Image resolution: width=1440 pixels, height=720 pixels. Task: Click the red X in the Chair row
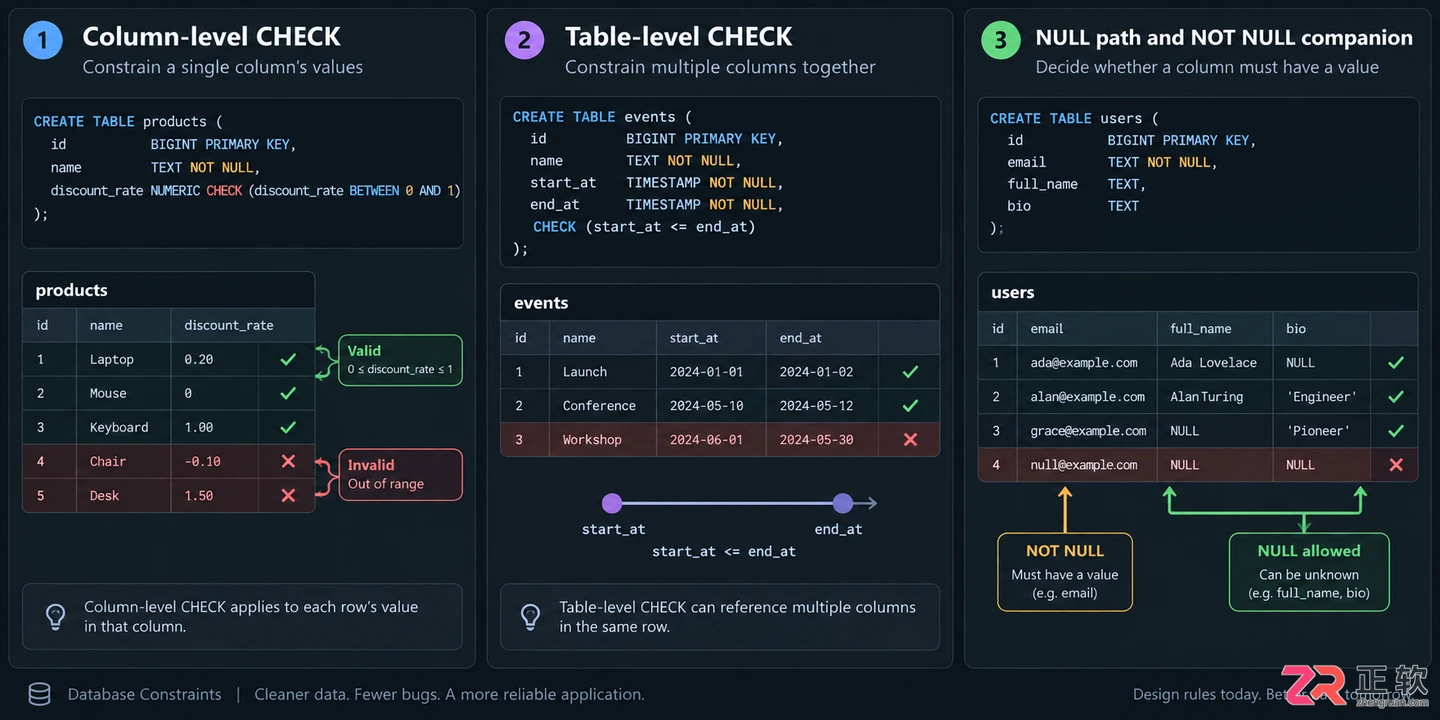point(288,461)
